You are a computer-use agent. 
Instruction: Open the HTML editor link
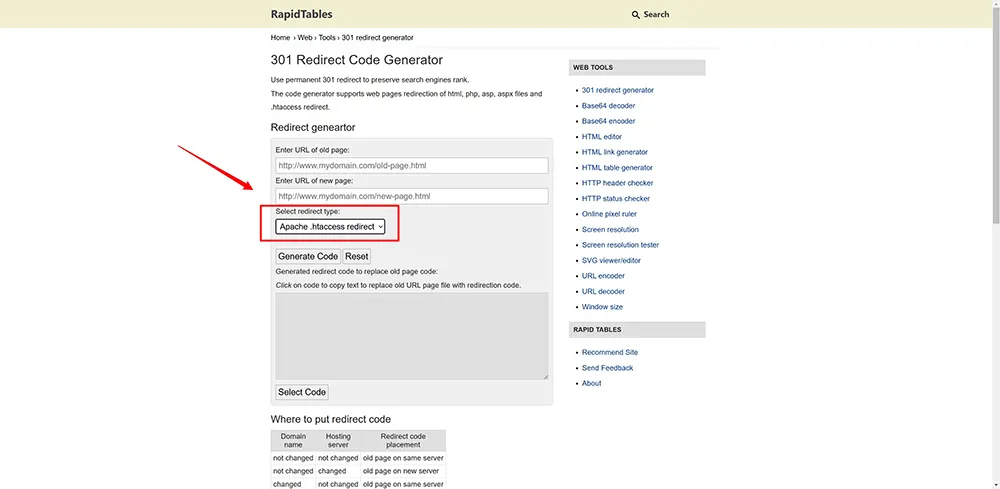click(601, 137)
